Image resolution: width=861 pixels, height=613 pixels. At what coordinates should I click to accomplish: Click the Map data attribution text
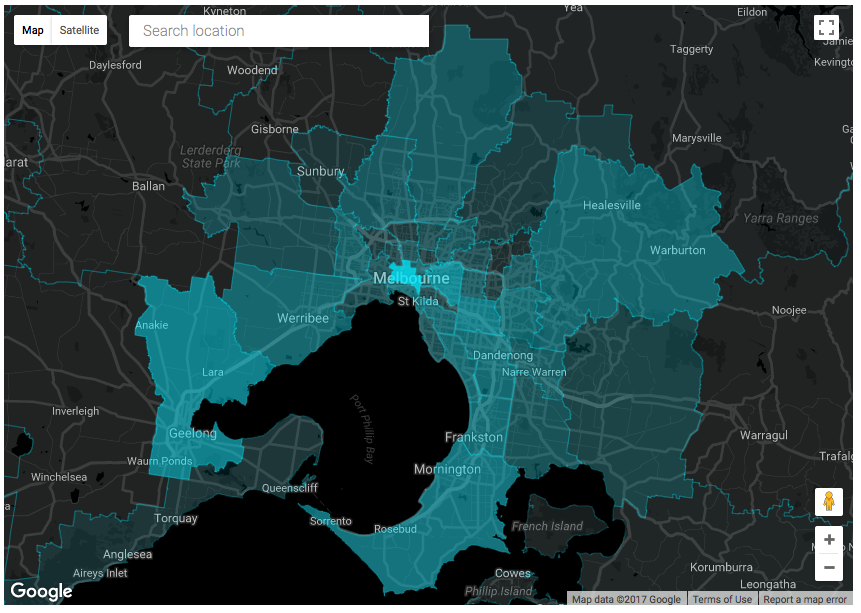click(x=626, y=599)
